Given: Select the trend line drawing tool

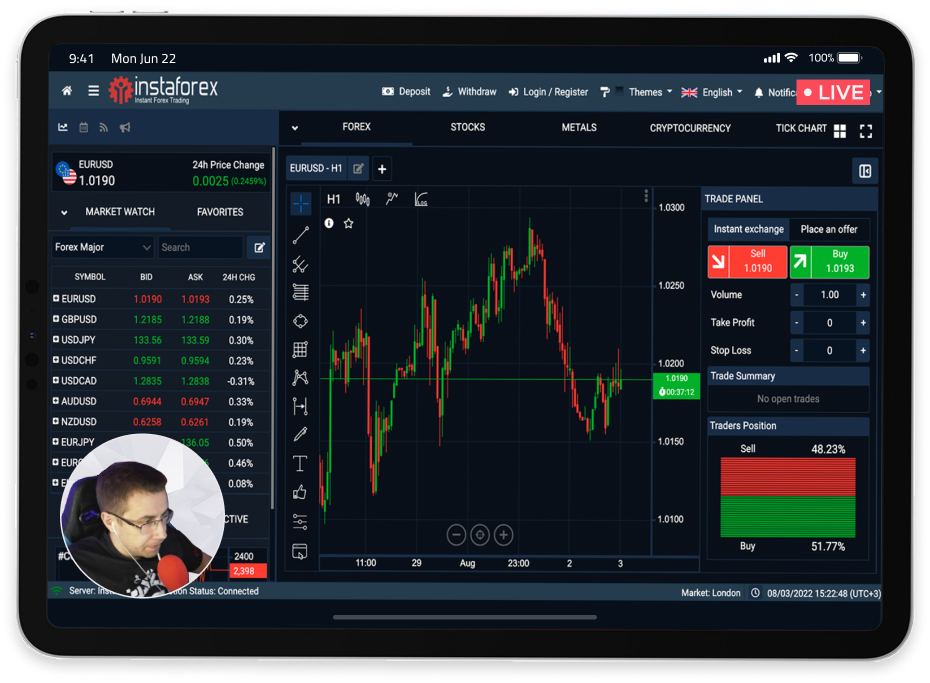Looking at the screenshot, I should click(300, 236).
